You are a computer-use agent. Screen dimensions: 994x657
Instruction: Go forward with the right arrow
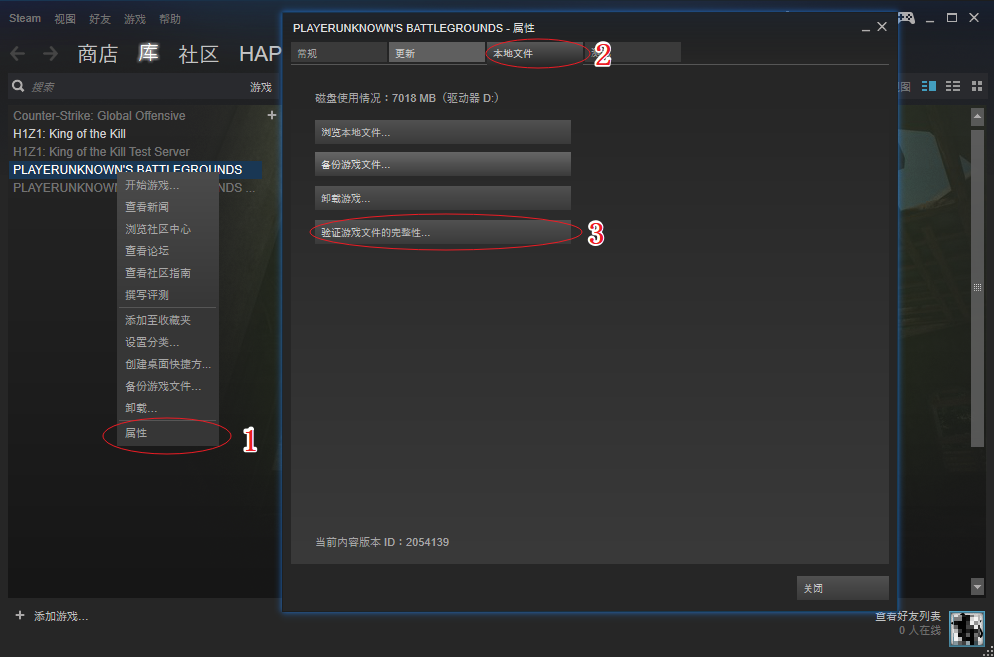coord(50,54)
